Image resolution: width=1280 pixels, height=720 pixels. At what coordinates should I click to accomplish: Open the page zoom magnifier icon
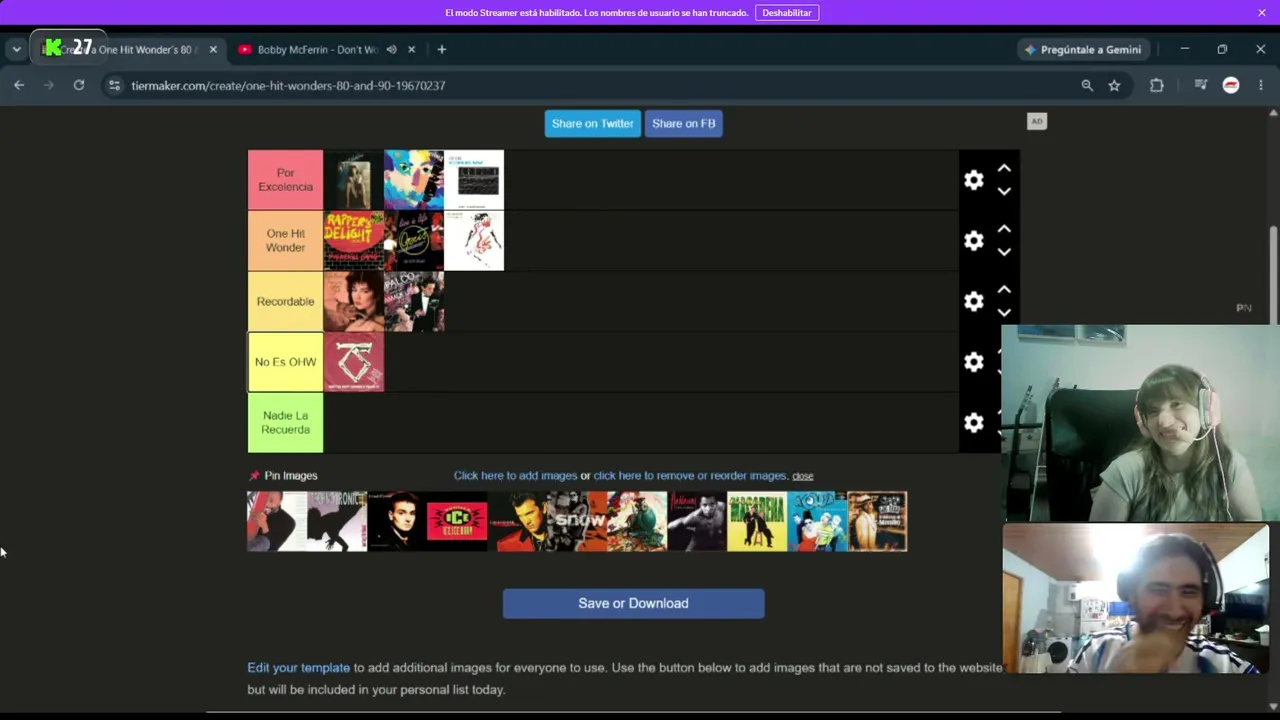pyautogui.click(x=1087, y=86)
